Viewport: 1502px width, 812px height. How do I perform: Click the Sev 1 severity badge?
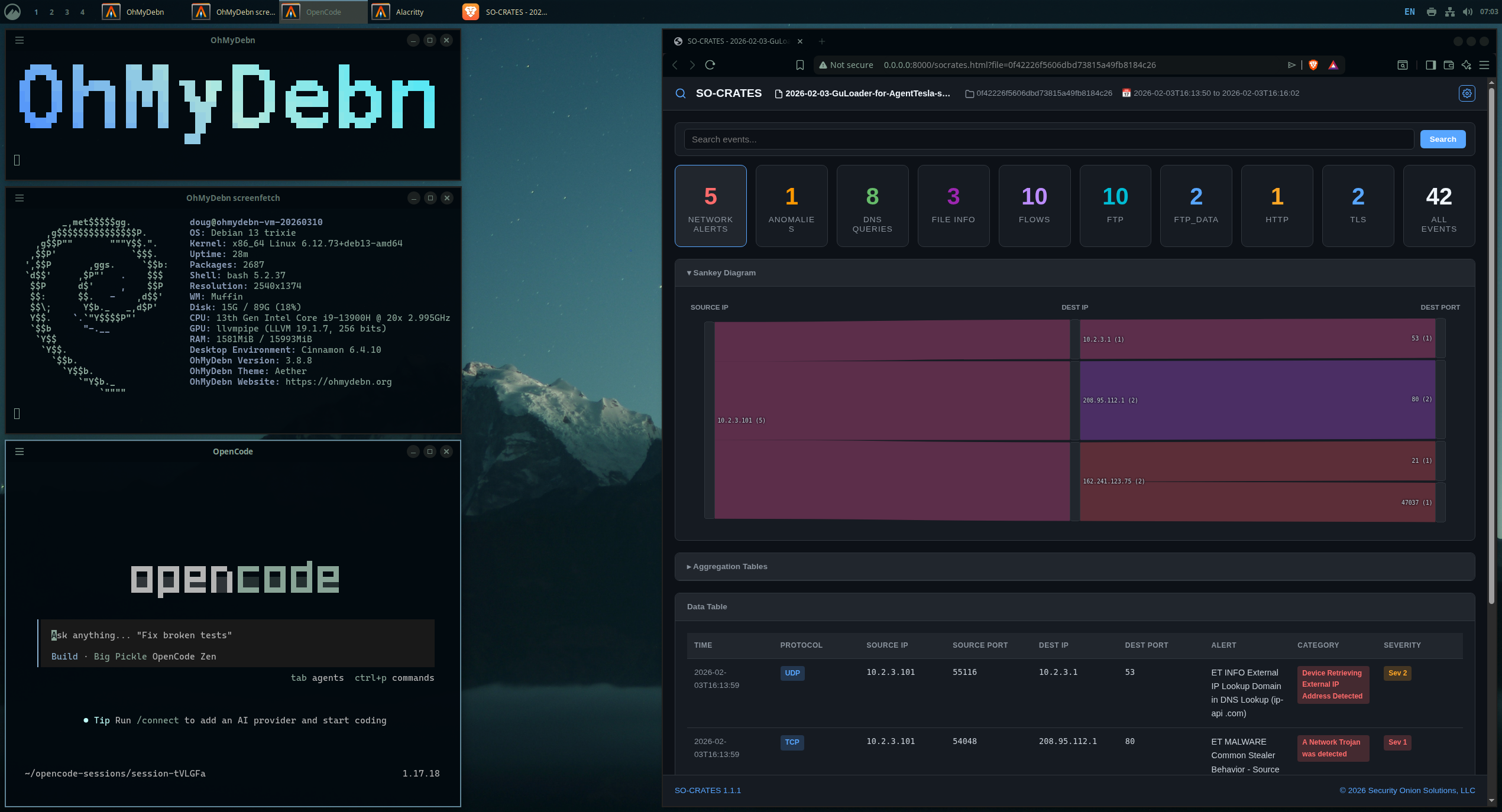point(1397,742)
